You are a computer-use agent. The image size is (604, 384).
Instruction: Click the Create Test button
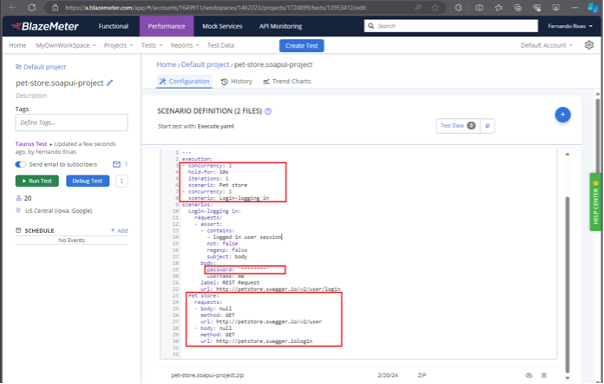pyautogui.click(x=302, y=45)
